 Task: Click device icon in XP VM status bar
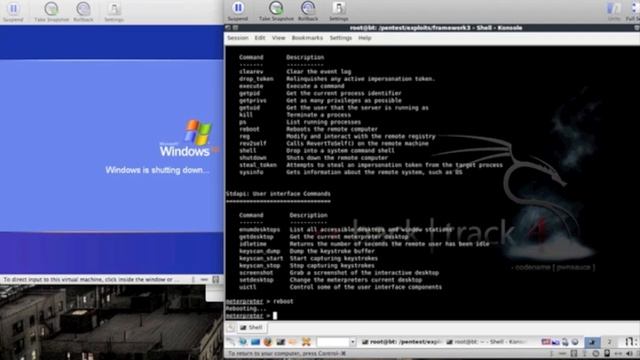tap(216, 280)
